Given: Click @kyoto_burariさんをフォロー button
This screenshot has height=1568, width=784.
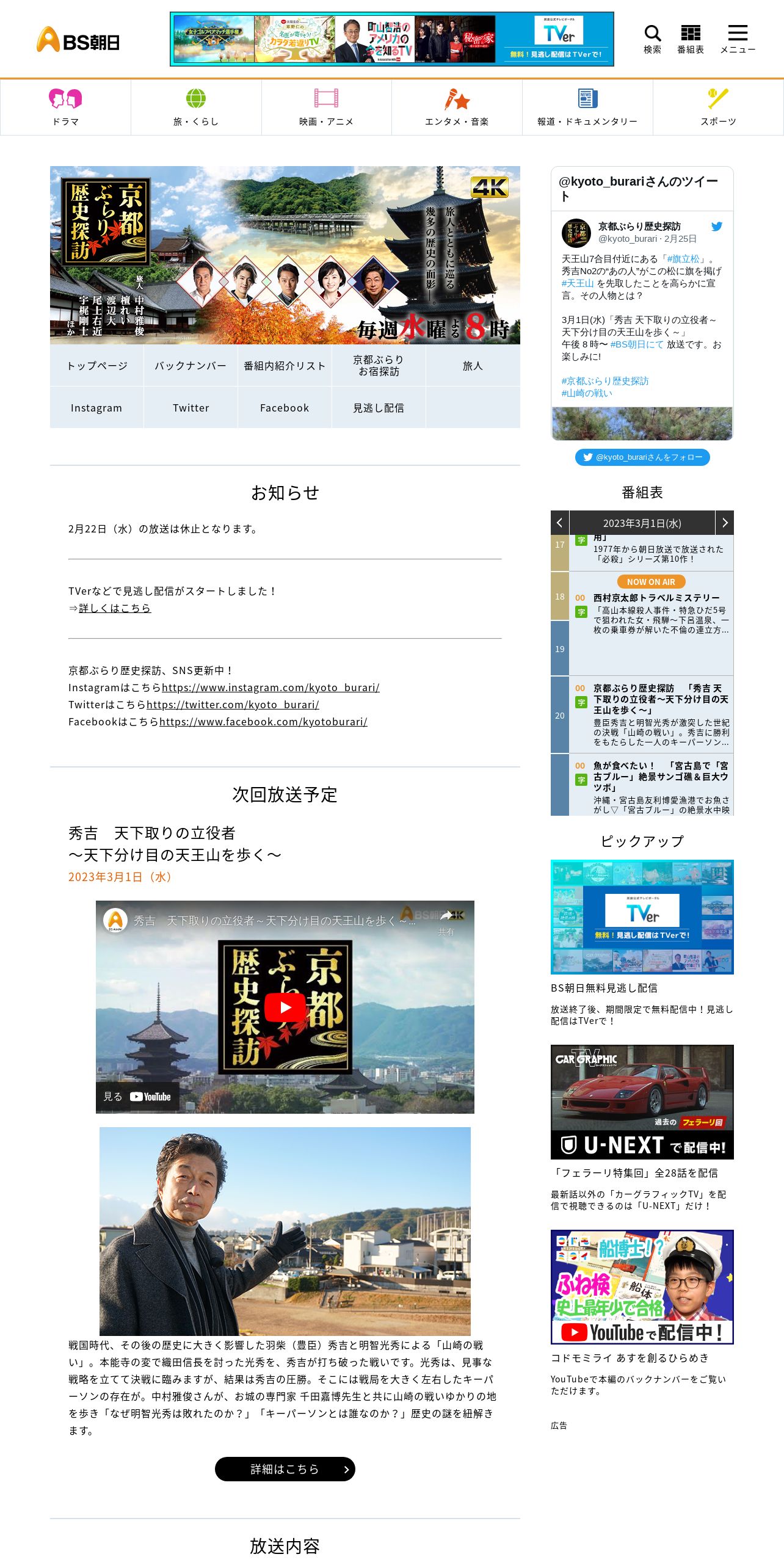Looking at the screenshot, I should click(x=642, y=457).
